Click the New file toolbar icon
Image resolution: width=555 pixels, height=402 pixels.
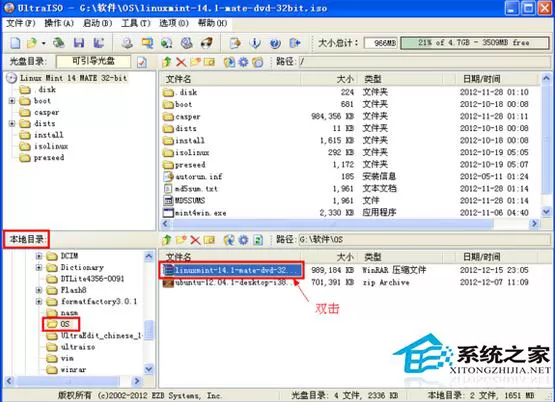(15, 43)
